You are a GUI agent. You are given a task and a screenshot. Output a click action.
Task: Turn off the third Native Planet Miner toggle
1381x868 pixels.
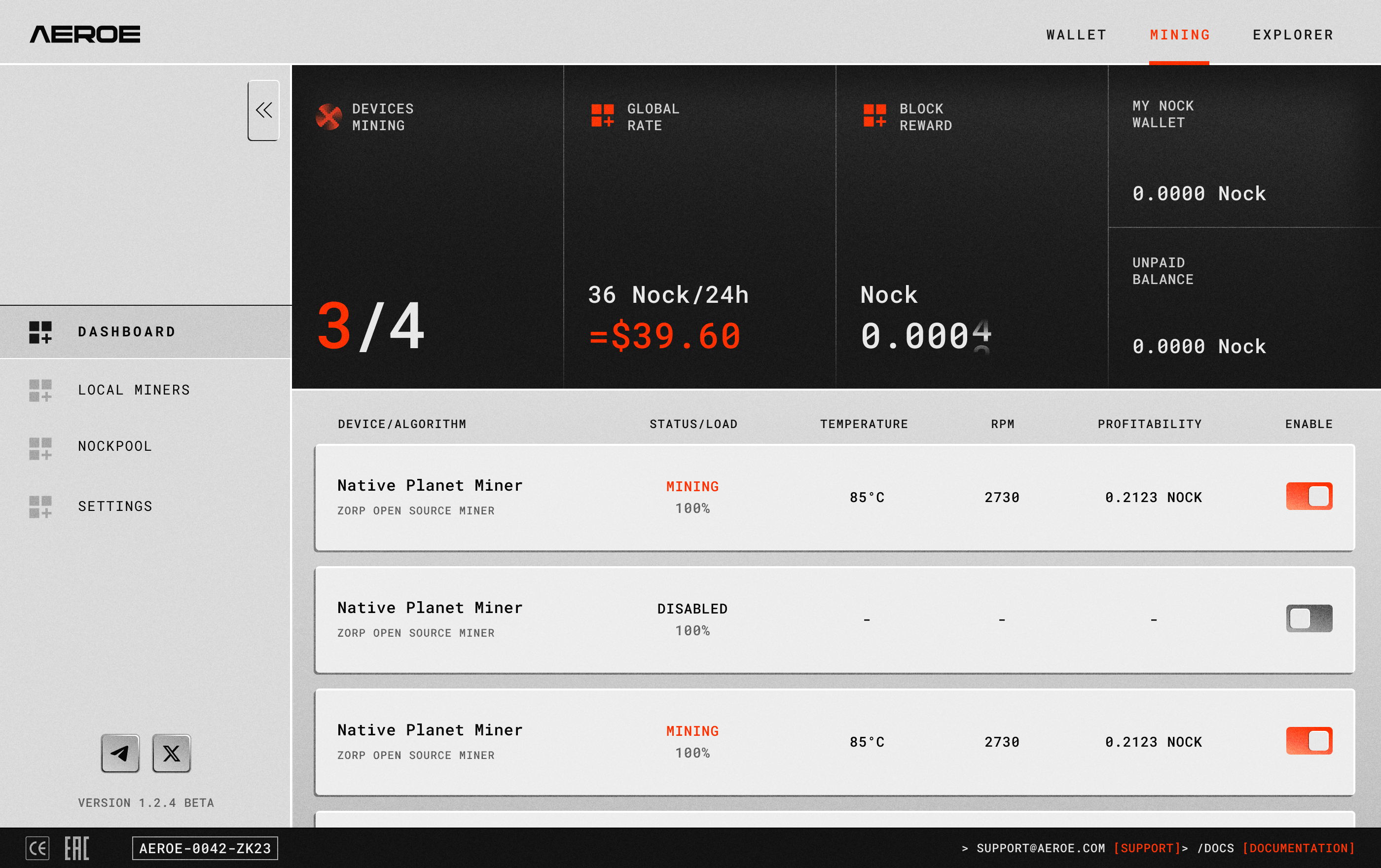[x=1308, y=741]
